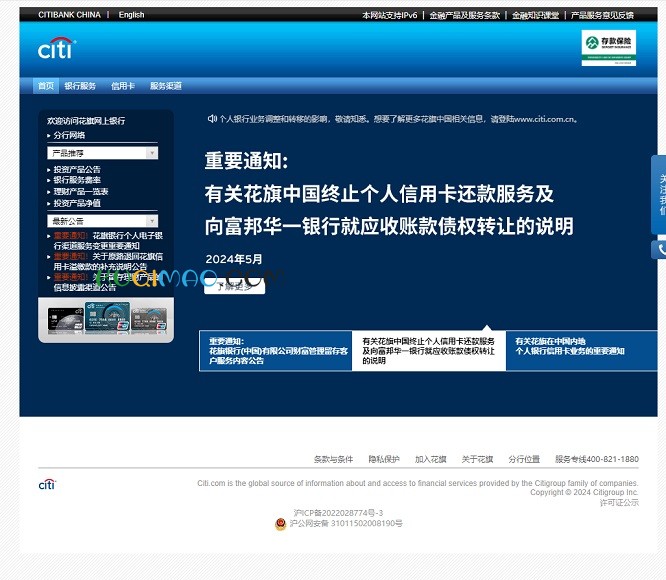Open the 关于原路退回花旗信用卡溢缴款 notice
Screen dimensions: 666x580
[108, 262]
